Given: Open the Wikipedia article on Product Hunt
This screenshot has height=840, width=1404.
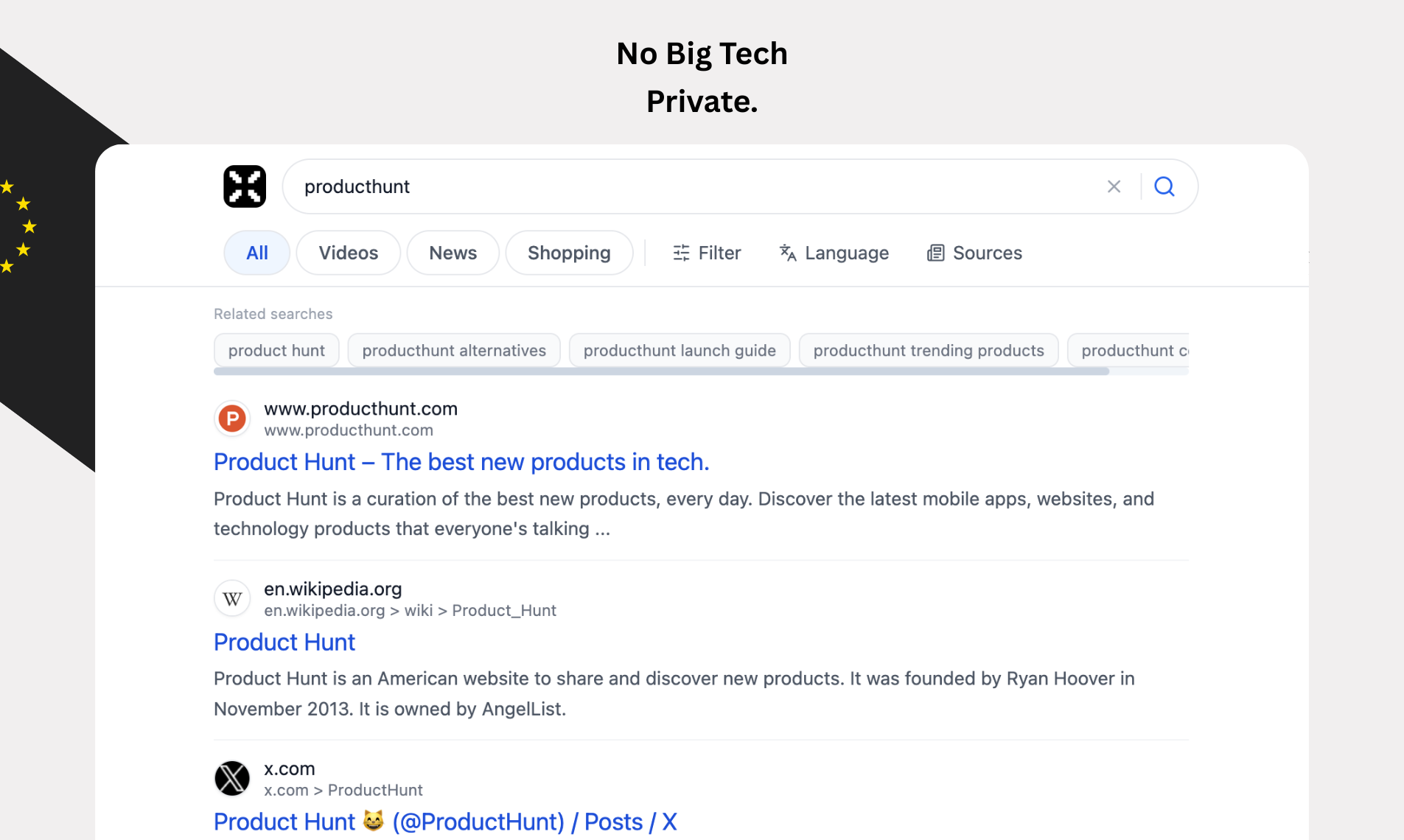Looking at the screenshot, I should tap(284, 643).
